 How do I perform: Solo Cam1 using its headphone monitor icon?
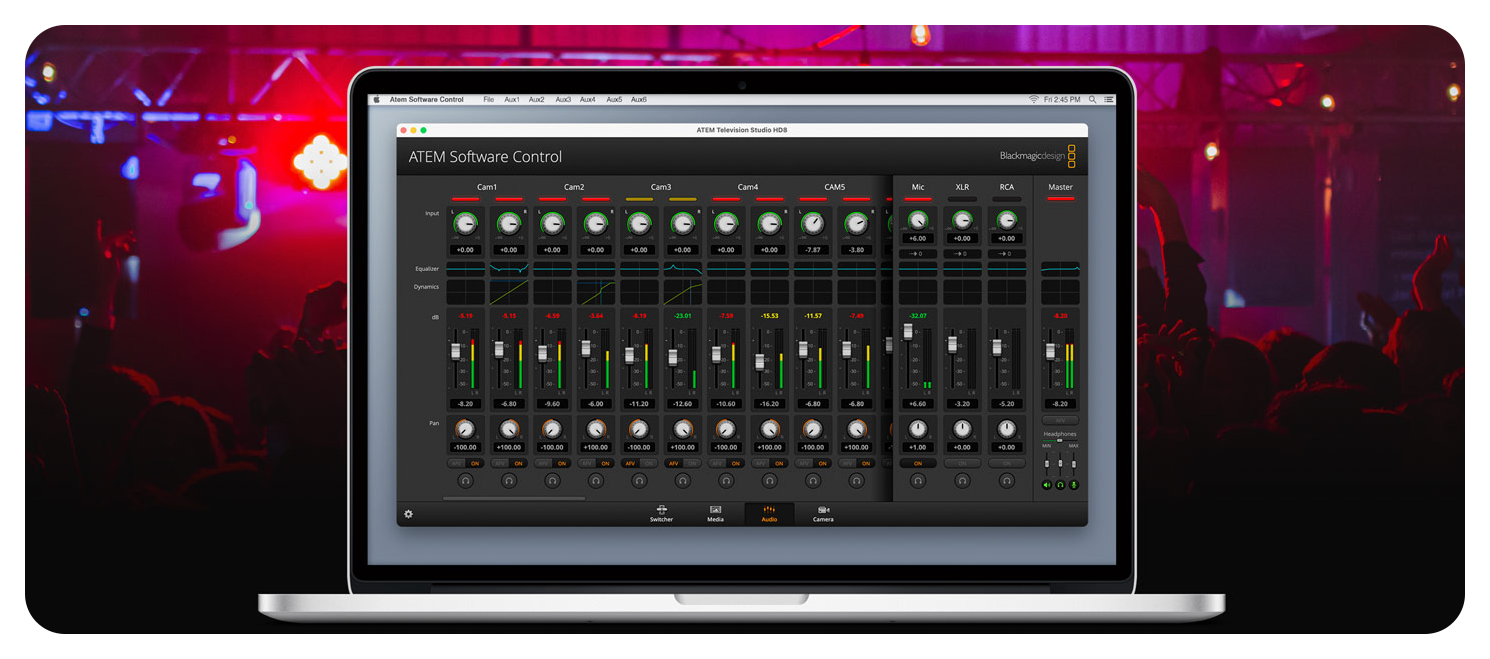466,481
